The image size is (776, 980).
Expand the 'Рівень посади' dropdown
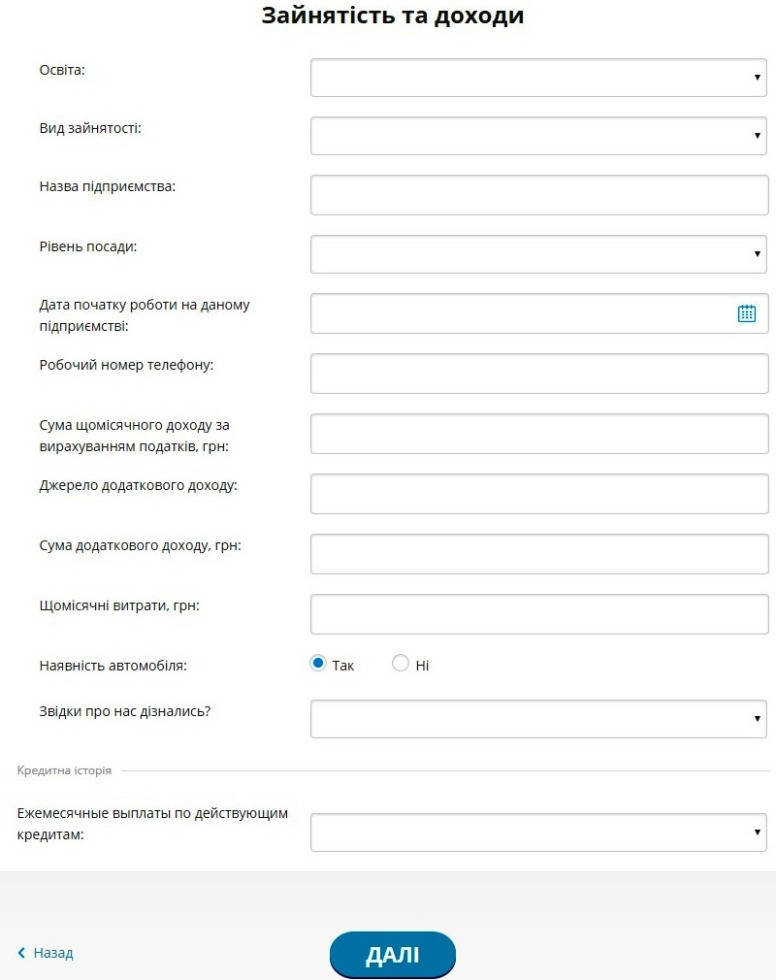coord(538,254)
